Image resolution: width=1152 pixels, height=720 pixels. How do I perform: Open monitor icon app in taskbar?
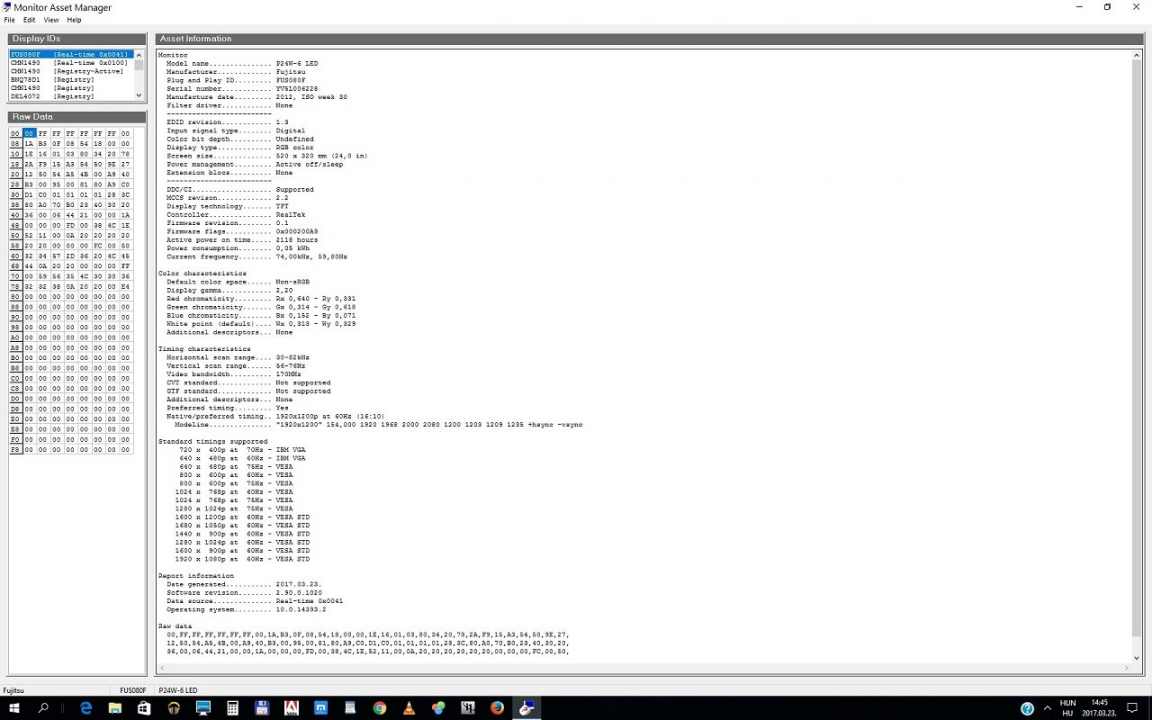[204, 708]
